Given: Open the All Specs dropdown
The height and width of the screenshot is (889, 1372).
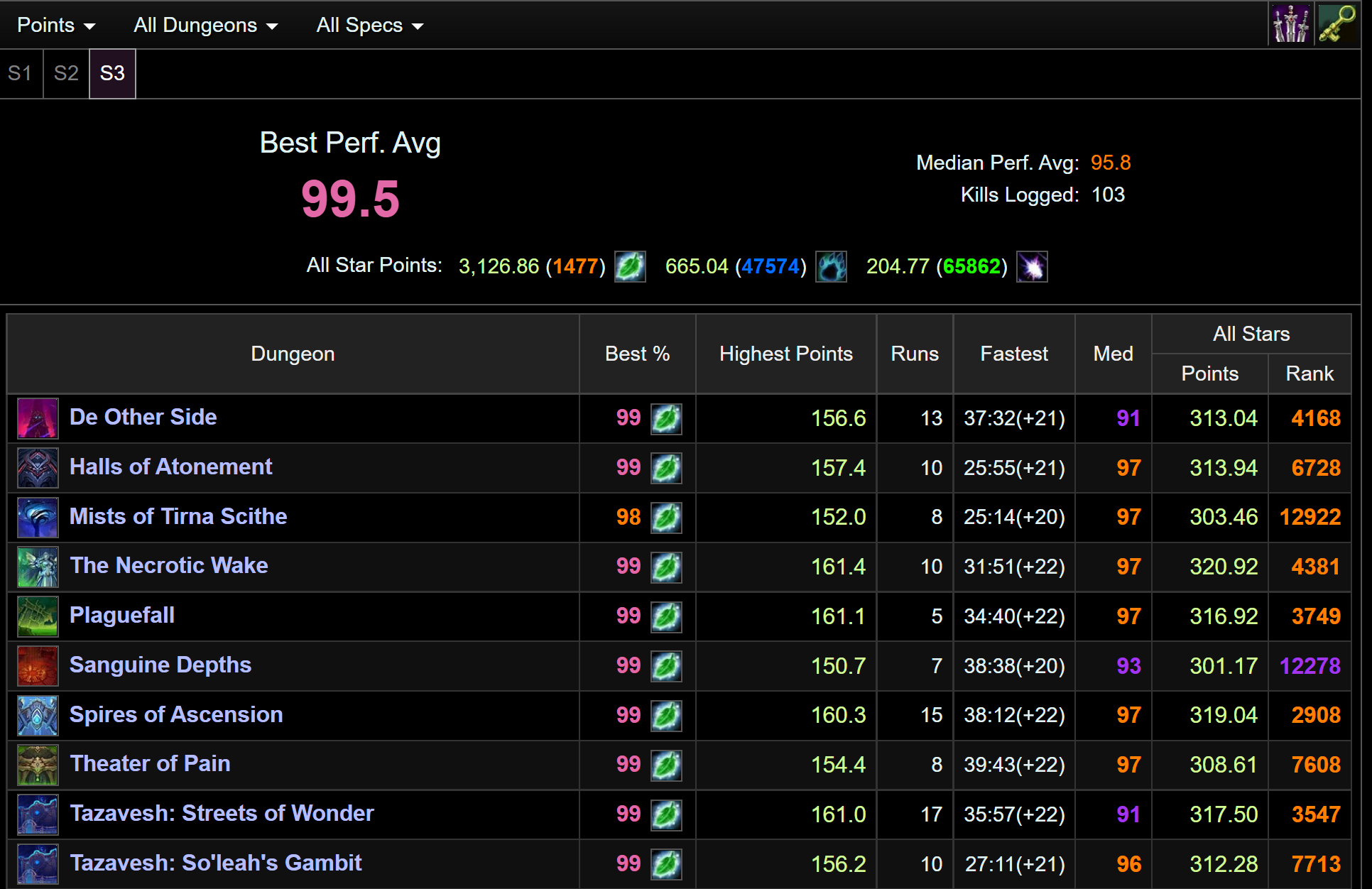Looking at the screenshot, I should (369, 25).
